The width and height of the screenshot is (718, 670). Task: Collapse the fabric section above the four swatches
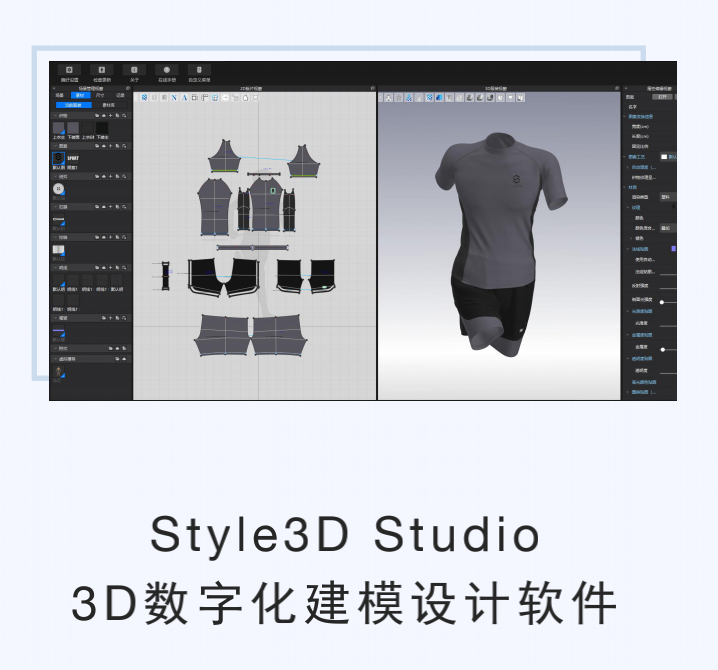tap(55, 116)
